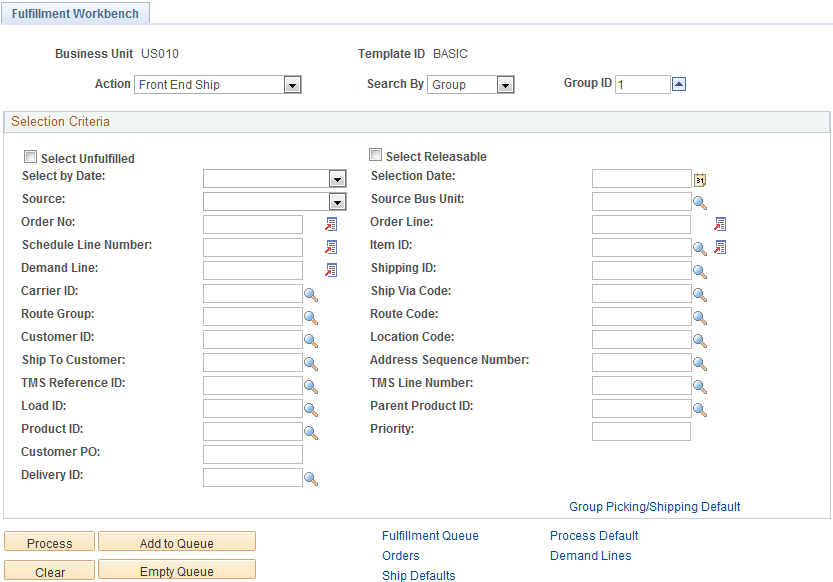The width and height of the screenshot is (833, 582).
Task: Click inside the Customer PO field
Action: (250, 454)
